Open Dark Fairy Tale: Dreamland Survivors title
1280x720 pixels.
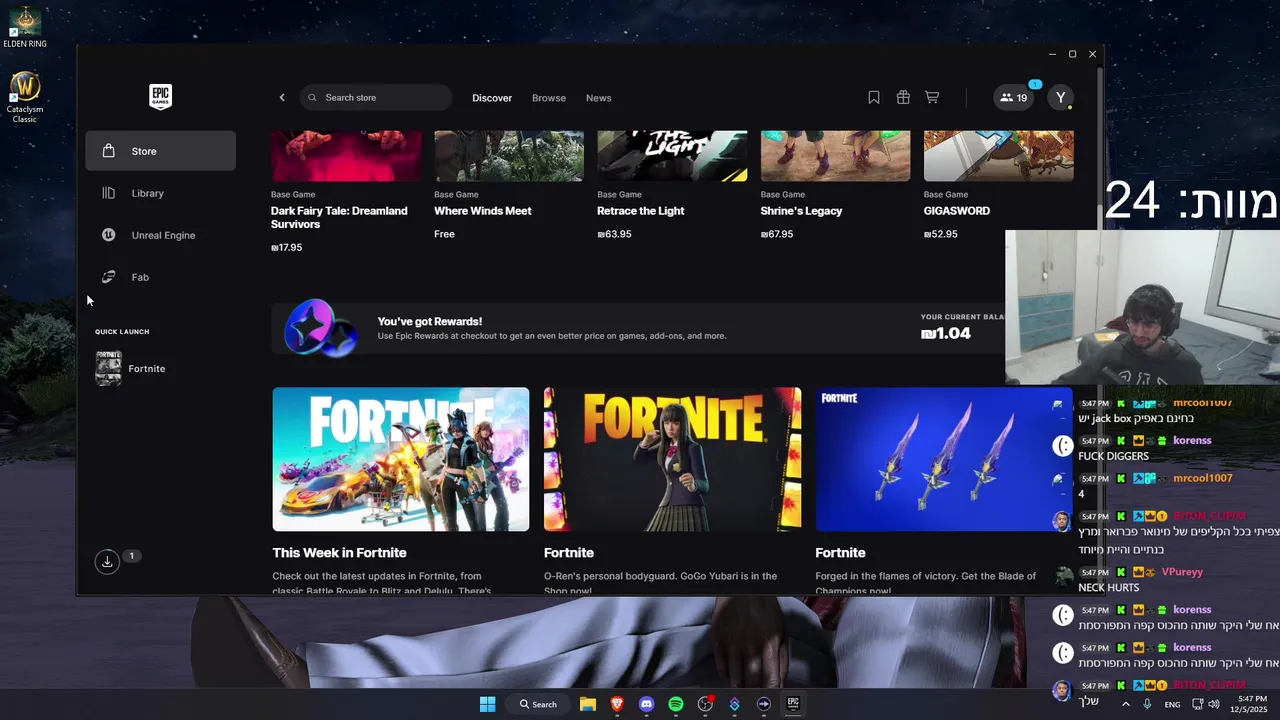click(339, 217)
